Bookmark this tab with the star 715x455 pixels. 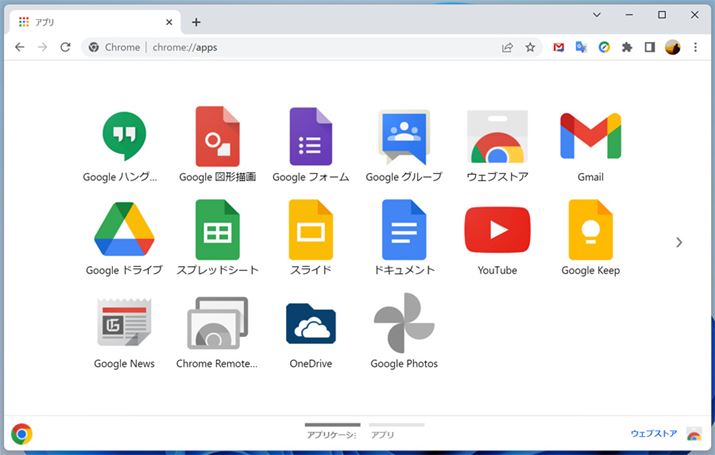[530, 47]
